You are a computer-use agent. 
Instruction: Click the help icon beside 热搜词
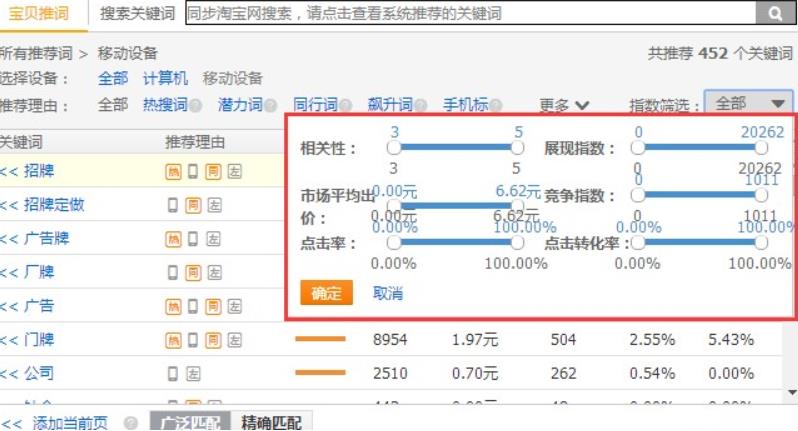tap(196, 105)
